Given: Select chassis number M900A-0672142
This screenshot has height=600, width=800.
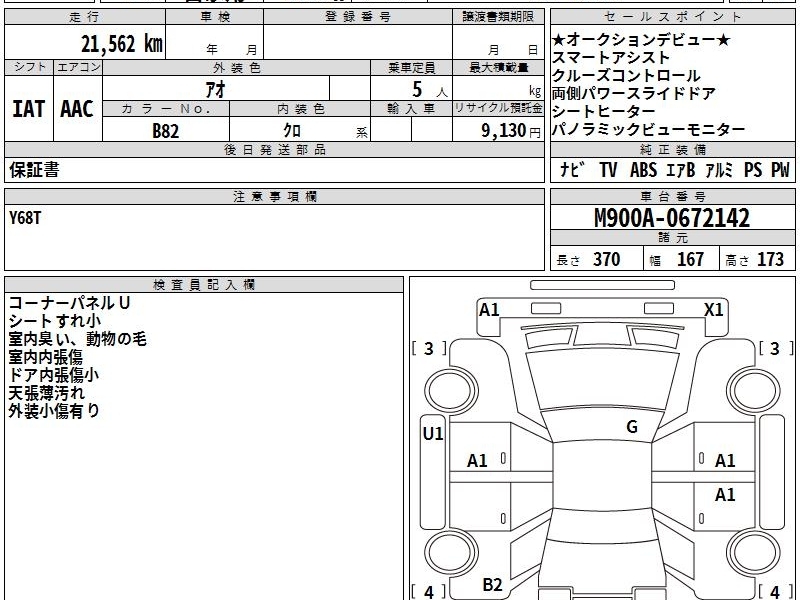Looking at the screenshot, I should 672,218.
